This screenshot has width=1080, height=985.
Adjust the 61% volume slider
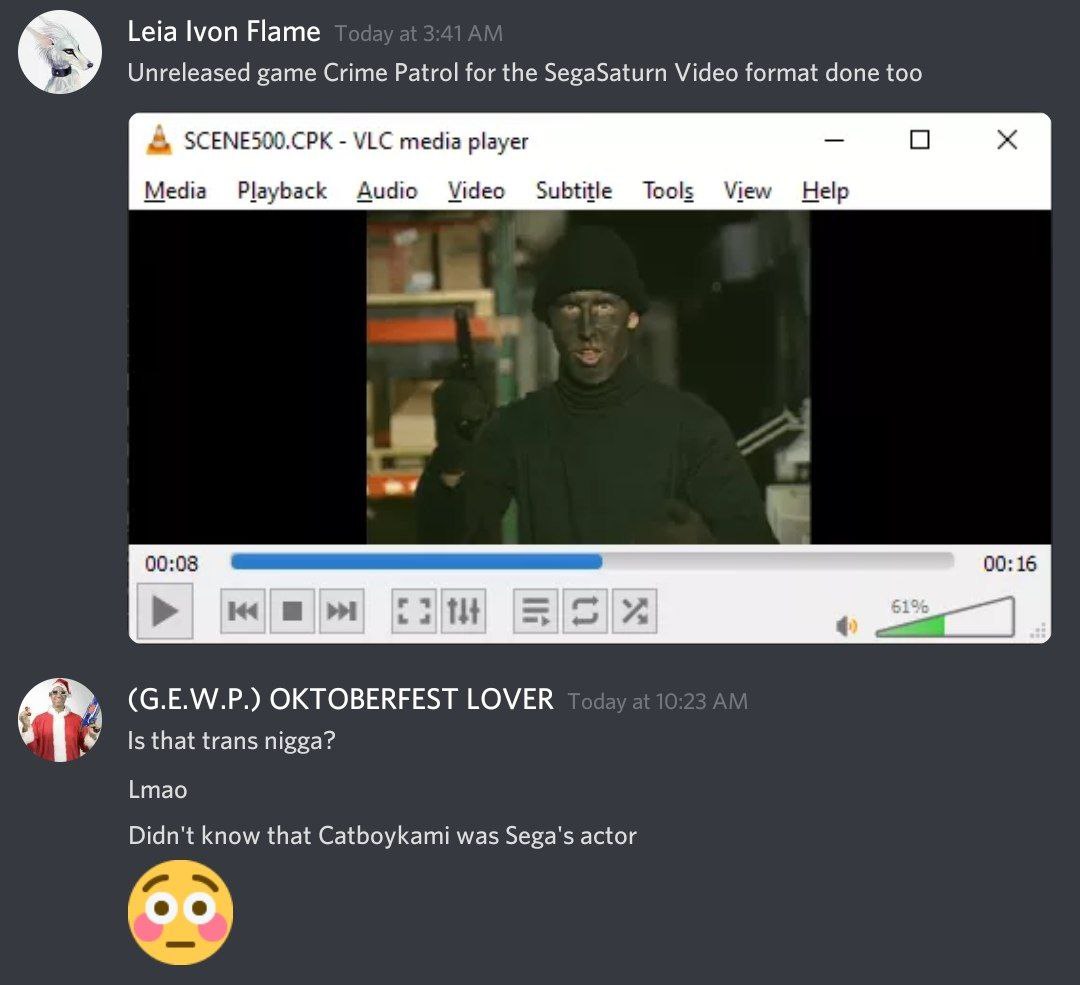[x=945, y=617]
